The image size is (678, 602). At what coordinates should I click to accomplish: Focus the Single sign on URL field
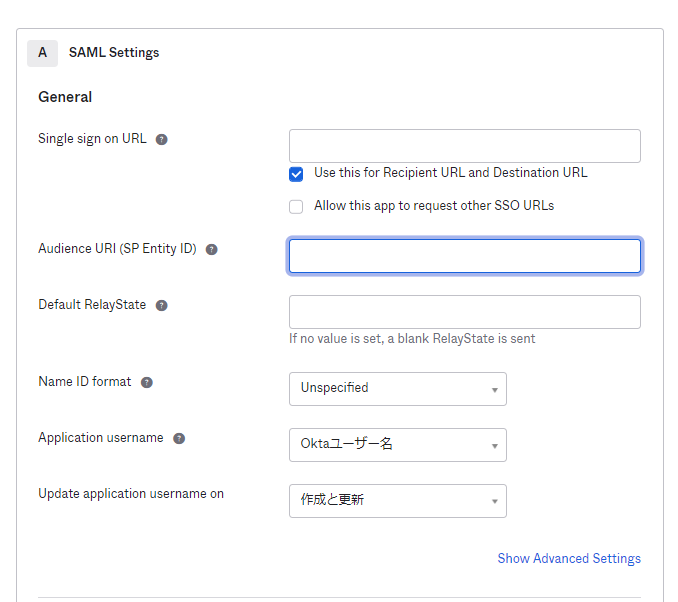[x=465, y=146]
